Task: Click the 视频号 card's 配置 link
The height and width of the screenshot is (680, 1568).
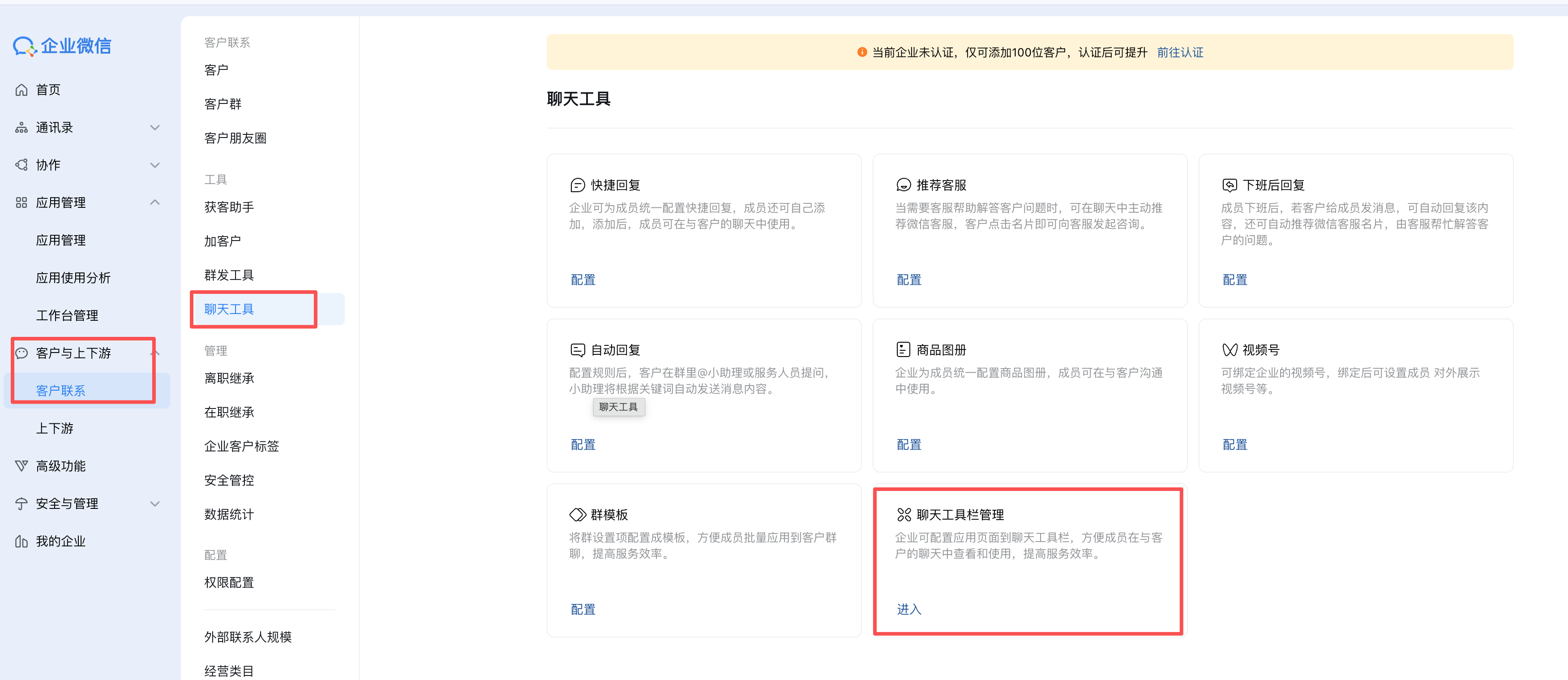Action: click(x=1234, y=444)
